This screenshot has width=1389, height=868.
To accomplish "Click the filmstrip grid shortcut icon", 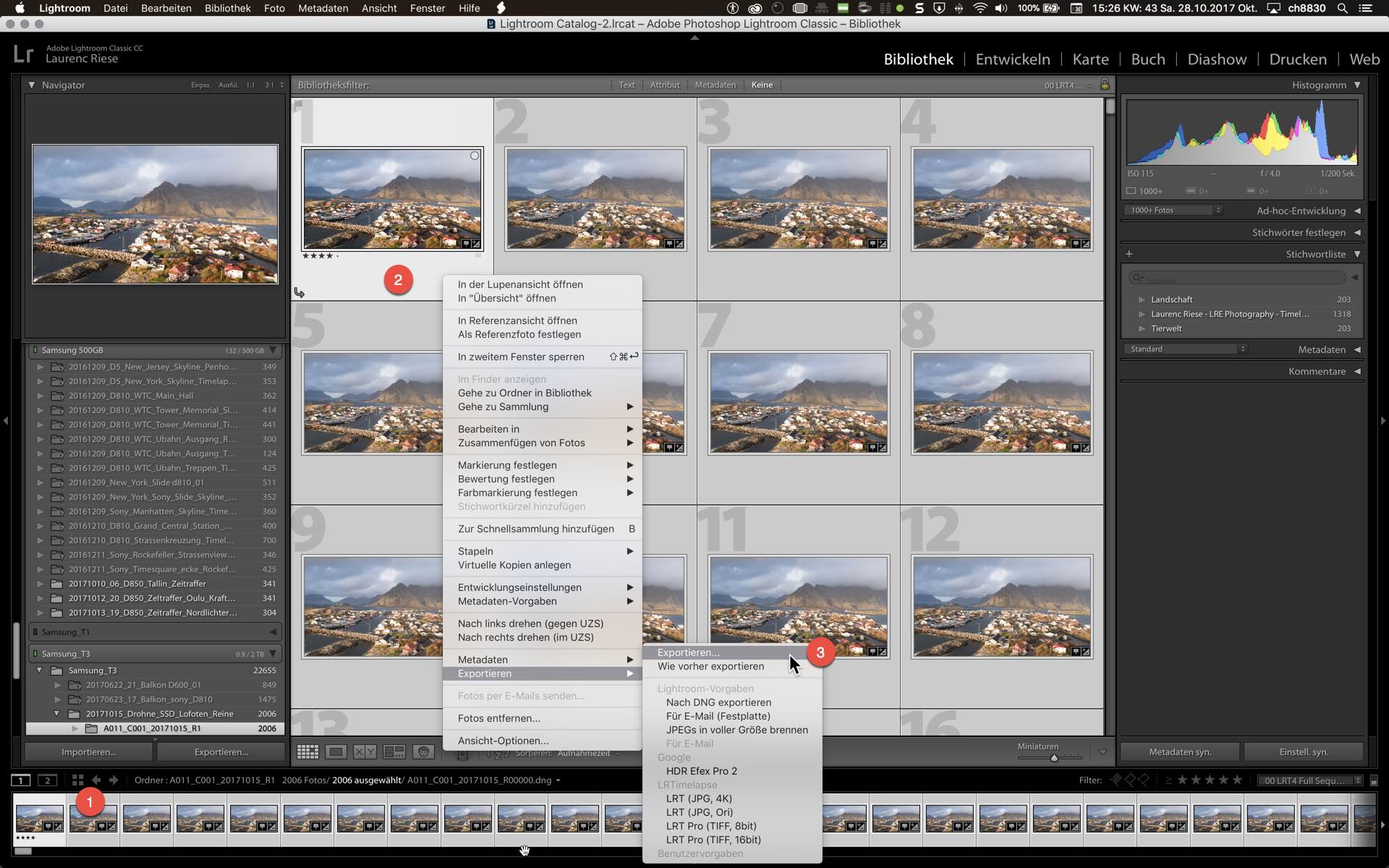I will [77, 780].
